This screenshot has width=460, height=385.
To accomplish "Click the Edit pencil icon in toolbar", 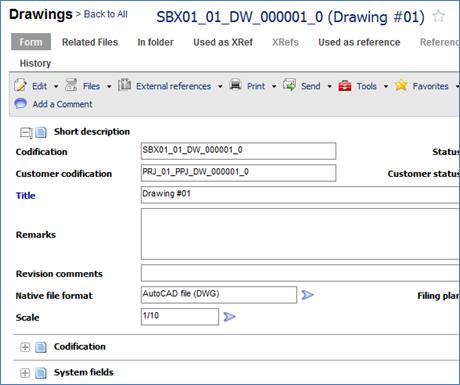I will (21, 85).
